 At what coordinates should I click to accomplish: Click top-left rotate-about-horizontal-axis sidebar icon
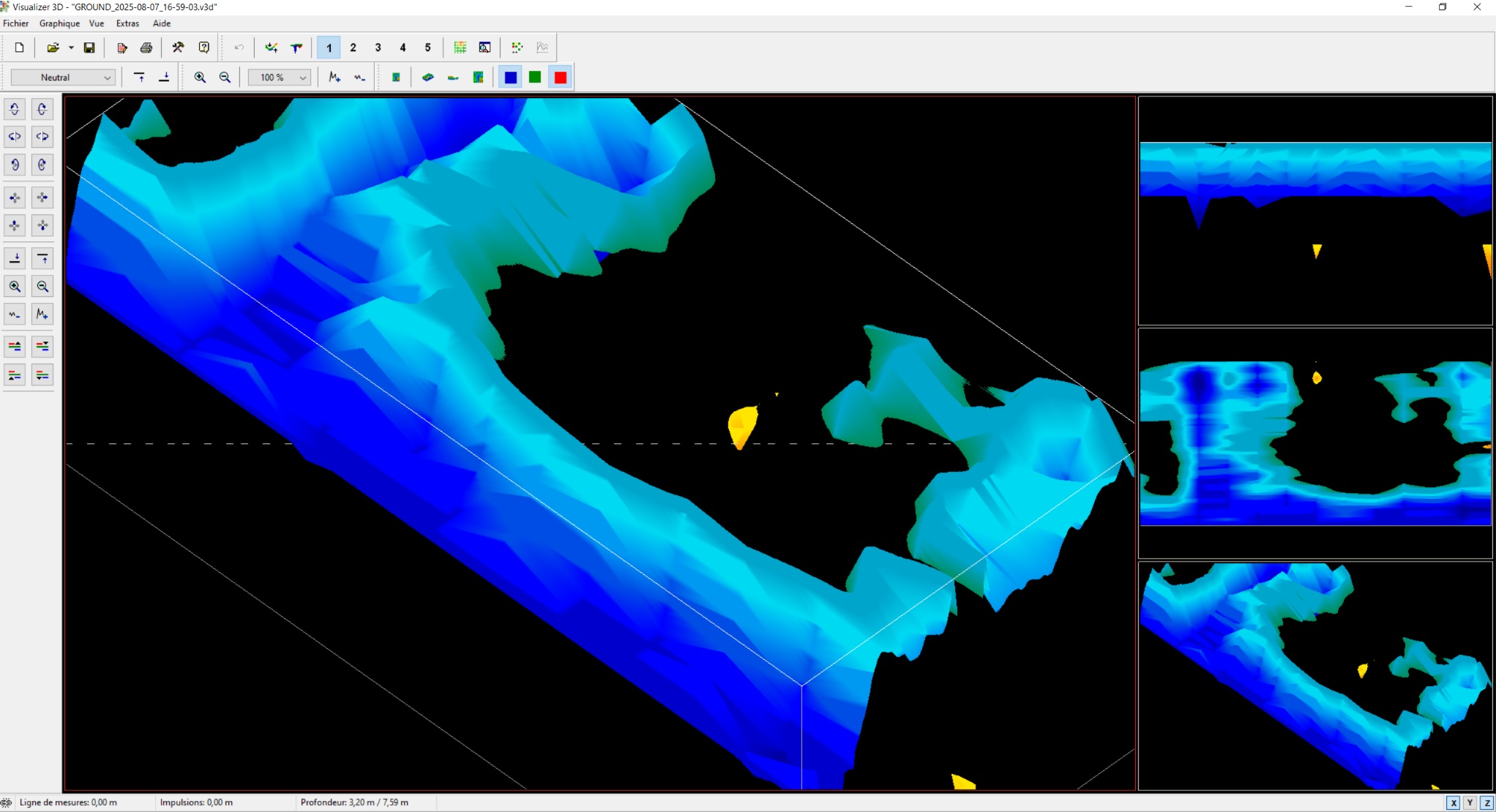pos(15,109)
